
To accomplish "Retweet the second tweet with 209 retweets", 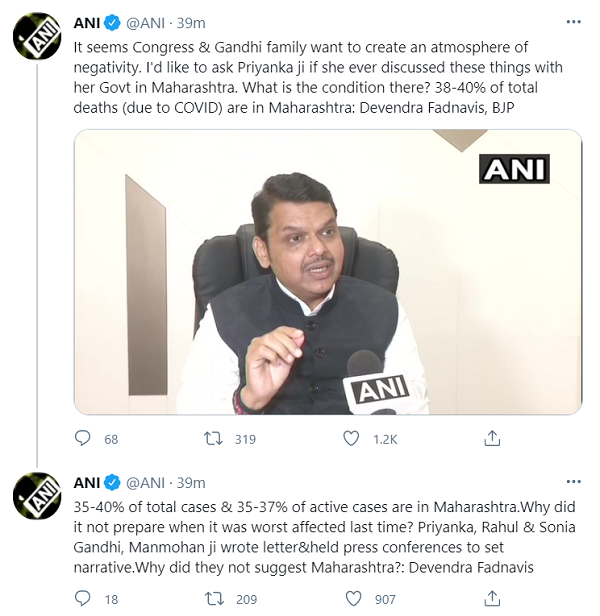I will [213, 598].
